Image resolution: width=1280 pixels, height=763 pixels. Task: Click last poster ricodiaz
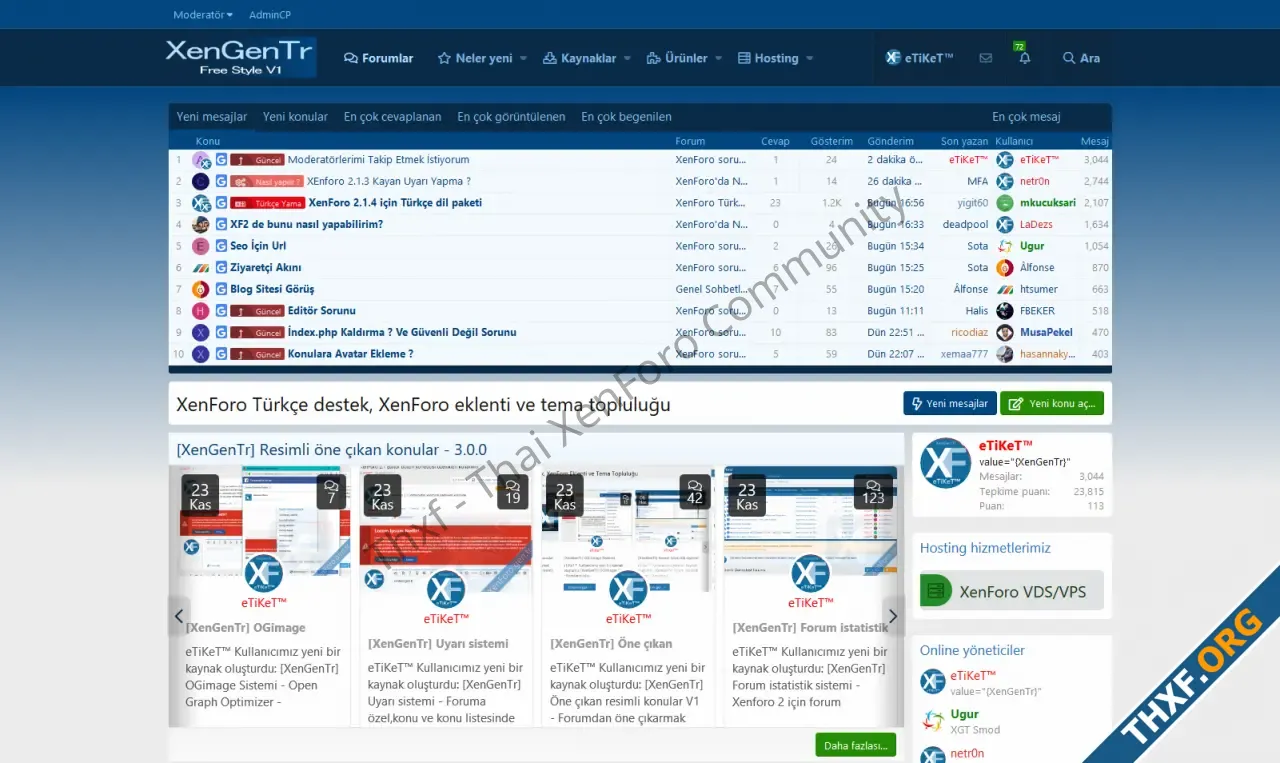pos(969,332)
